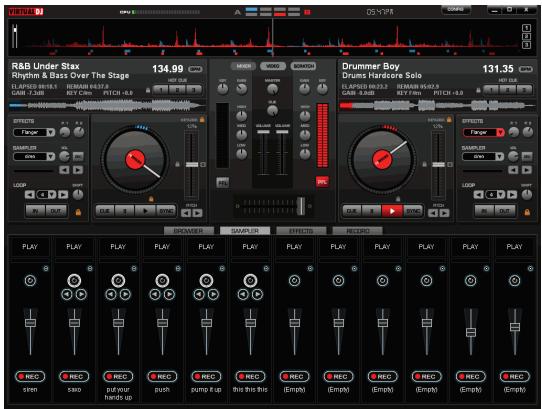Screen dimensions: 542x409
Task: Click the crossfader slider
Action: 301,206
